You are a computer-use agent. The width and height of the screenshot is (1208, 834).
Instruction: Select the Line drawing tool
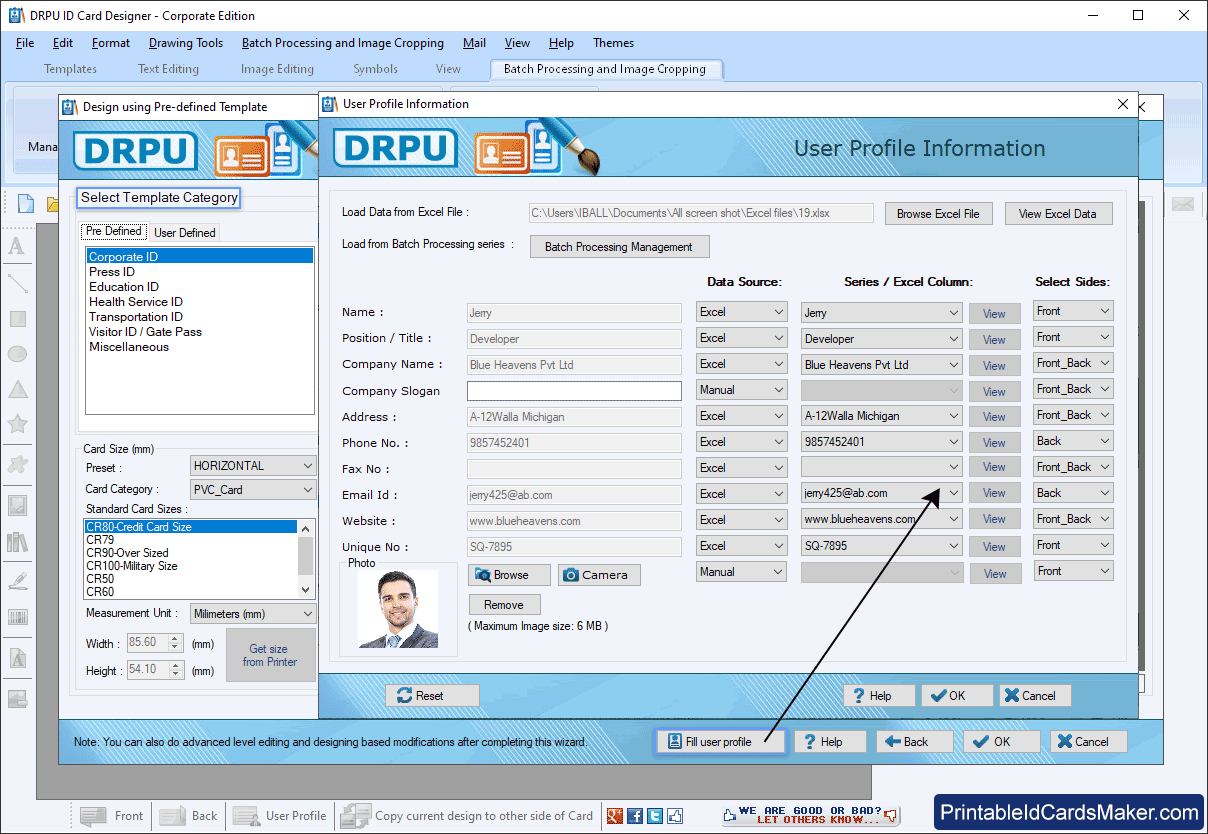pyautogui.click(x=17, y=283)
